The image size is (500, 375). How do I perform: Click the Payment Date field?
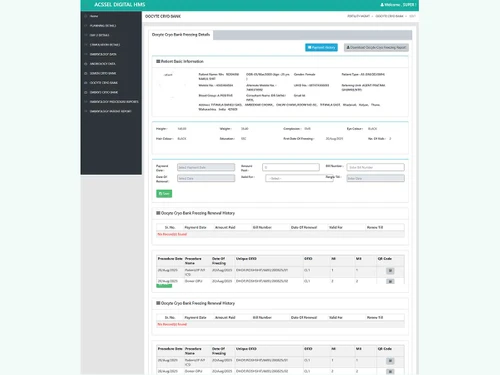click(x=206, y=167)
